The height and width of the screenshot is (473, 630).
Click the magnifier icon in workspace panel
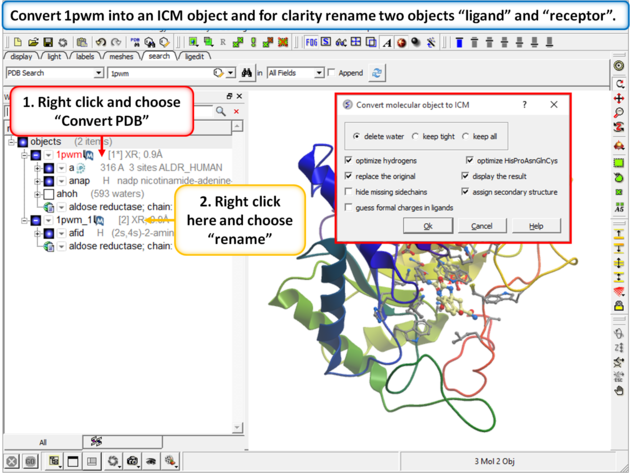tap(221, 111)
